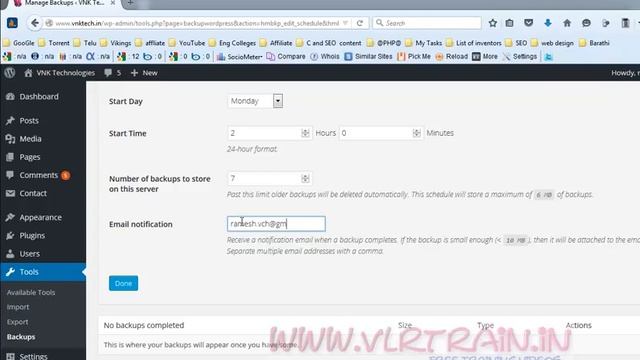Click the Pick Me toolbar item
Image resolution: width=640 pixels, height=360 pixels.
pos(414,57)
